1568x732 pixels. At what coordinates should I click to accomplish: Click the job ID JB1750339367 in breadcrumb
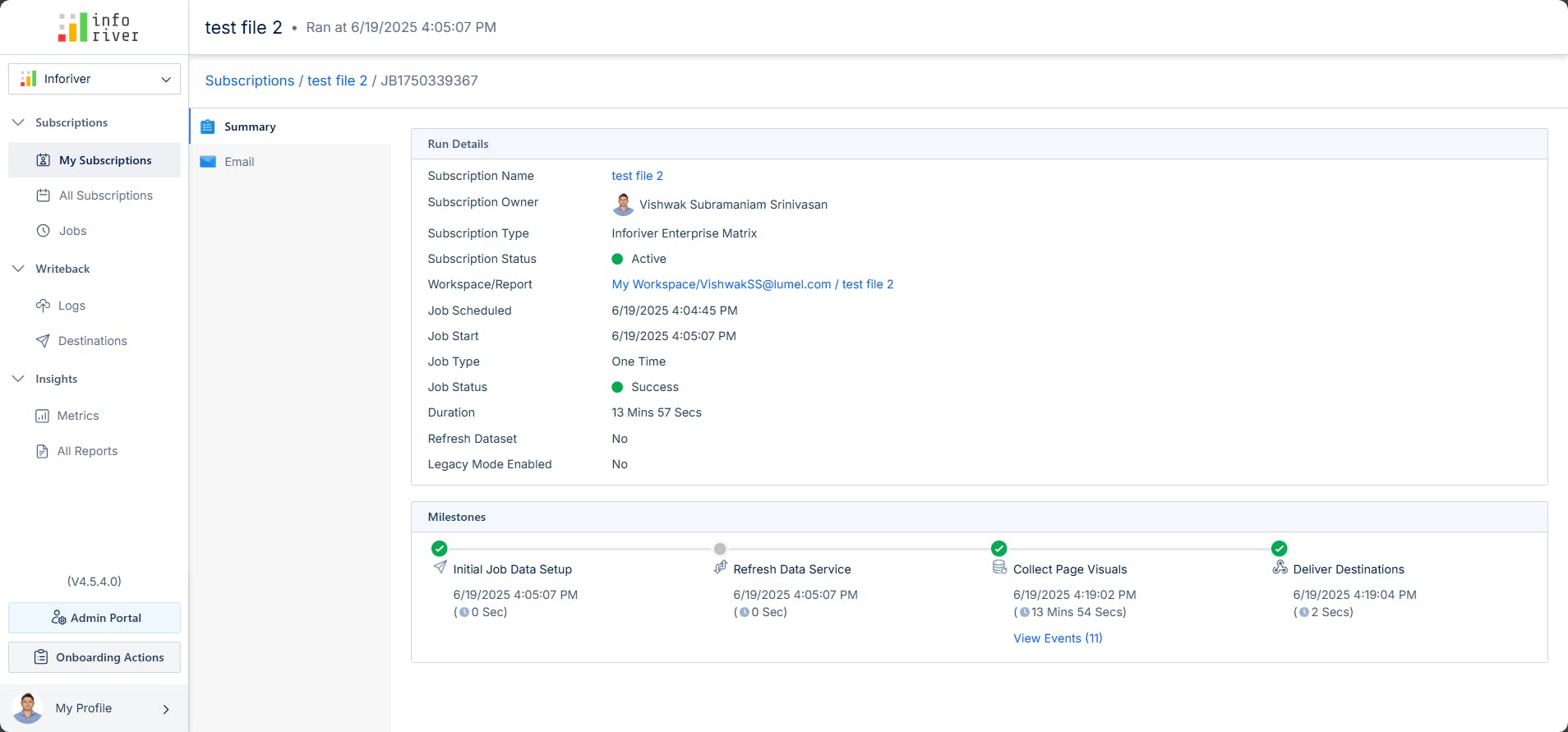429,81
